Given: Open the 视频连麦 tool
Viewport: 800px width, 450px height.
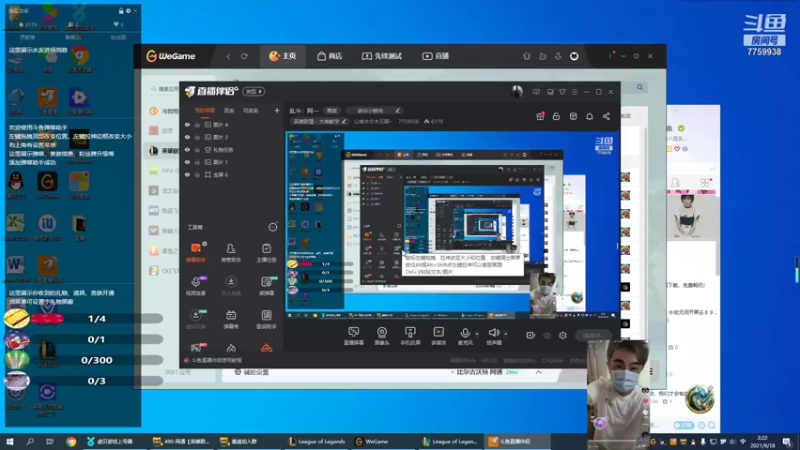Looking at the screenshot, I should pos(196,286).
